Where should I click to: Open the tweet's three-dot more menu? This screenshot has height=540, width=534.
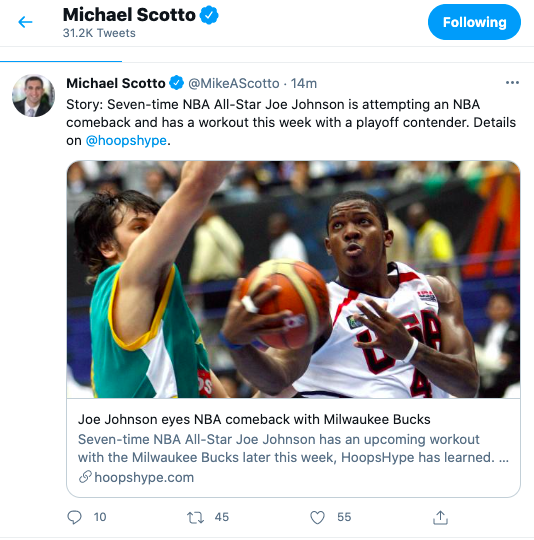click(x=512, y=83)
